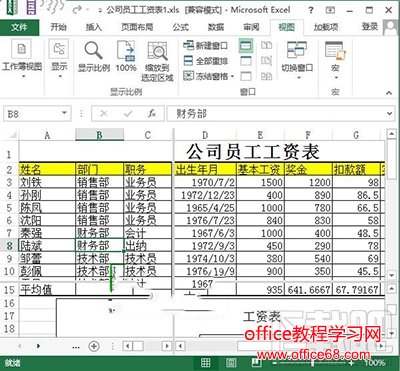Click the formula bar cancel X icon

point(104,114)
